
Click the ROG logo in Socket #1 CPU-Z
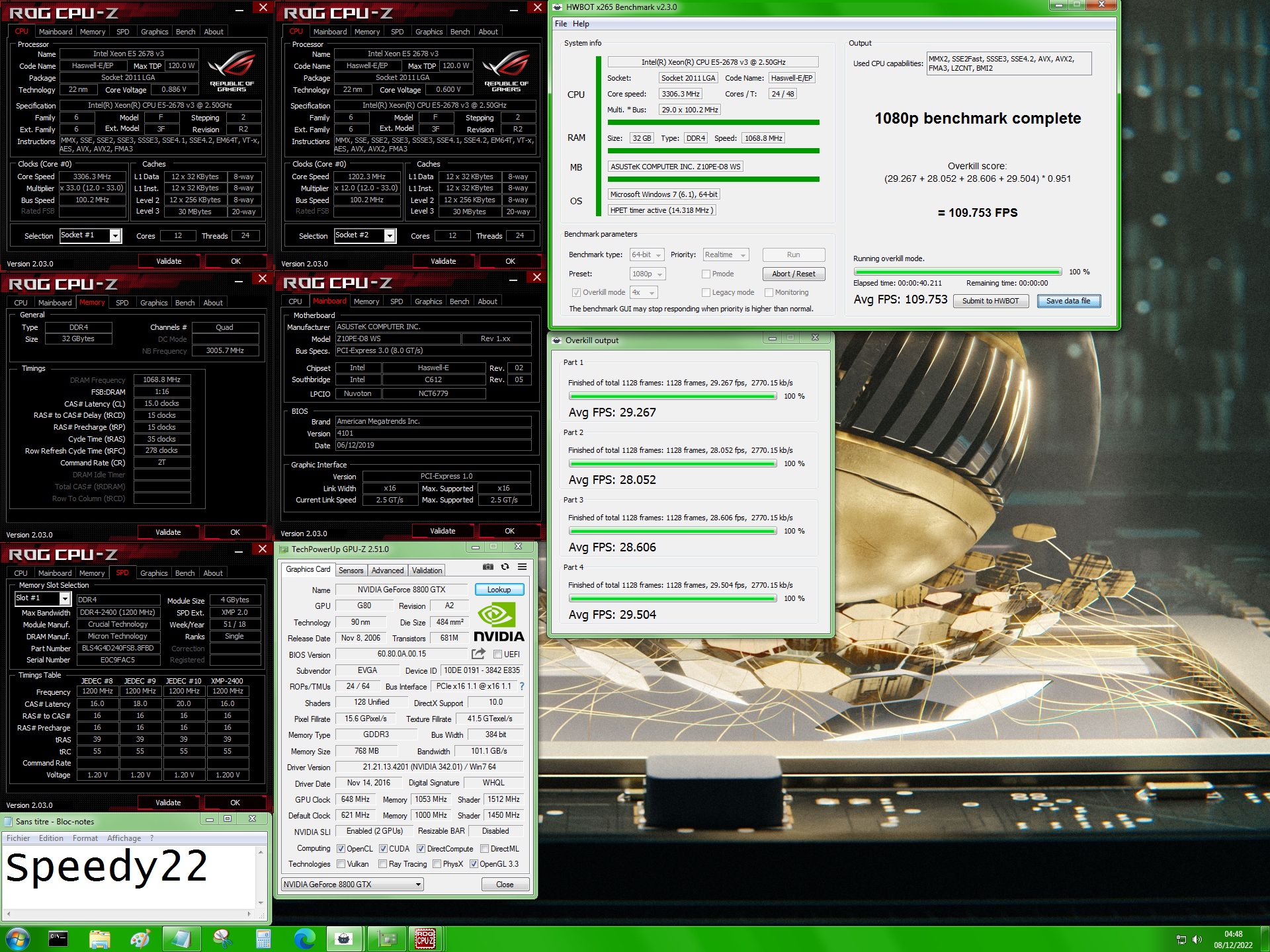click(232, 71)
